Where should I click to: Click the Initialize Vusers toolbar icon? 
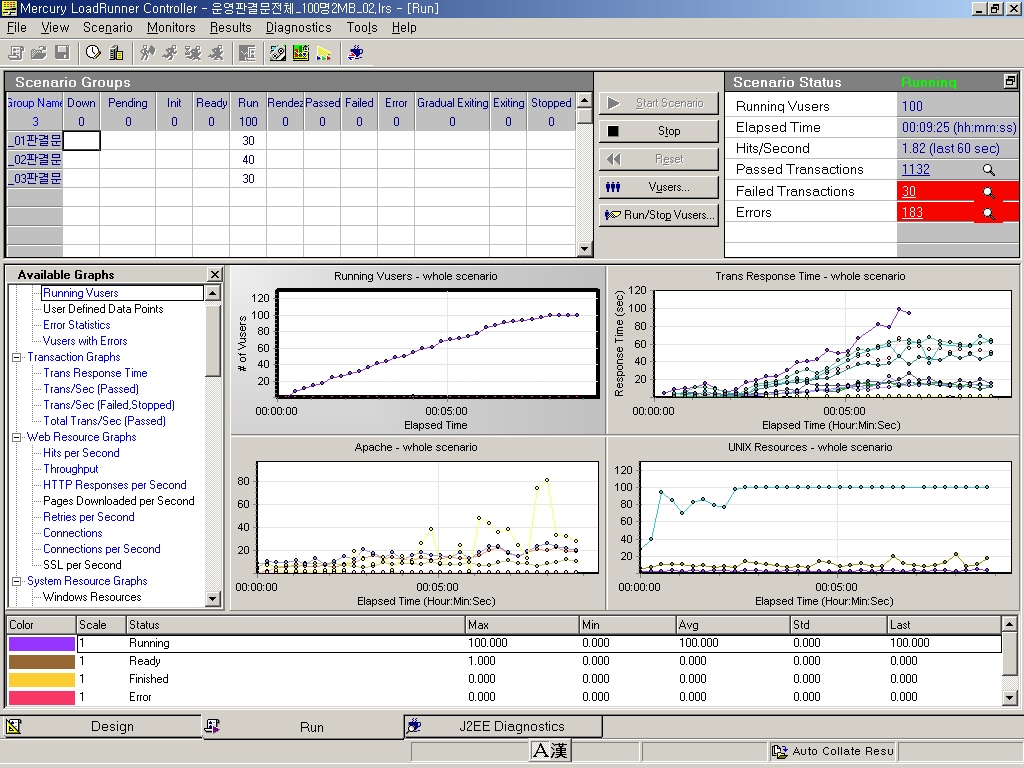(x=148, y=53)
